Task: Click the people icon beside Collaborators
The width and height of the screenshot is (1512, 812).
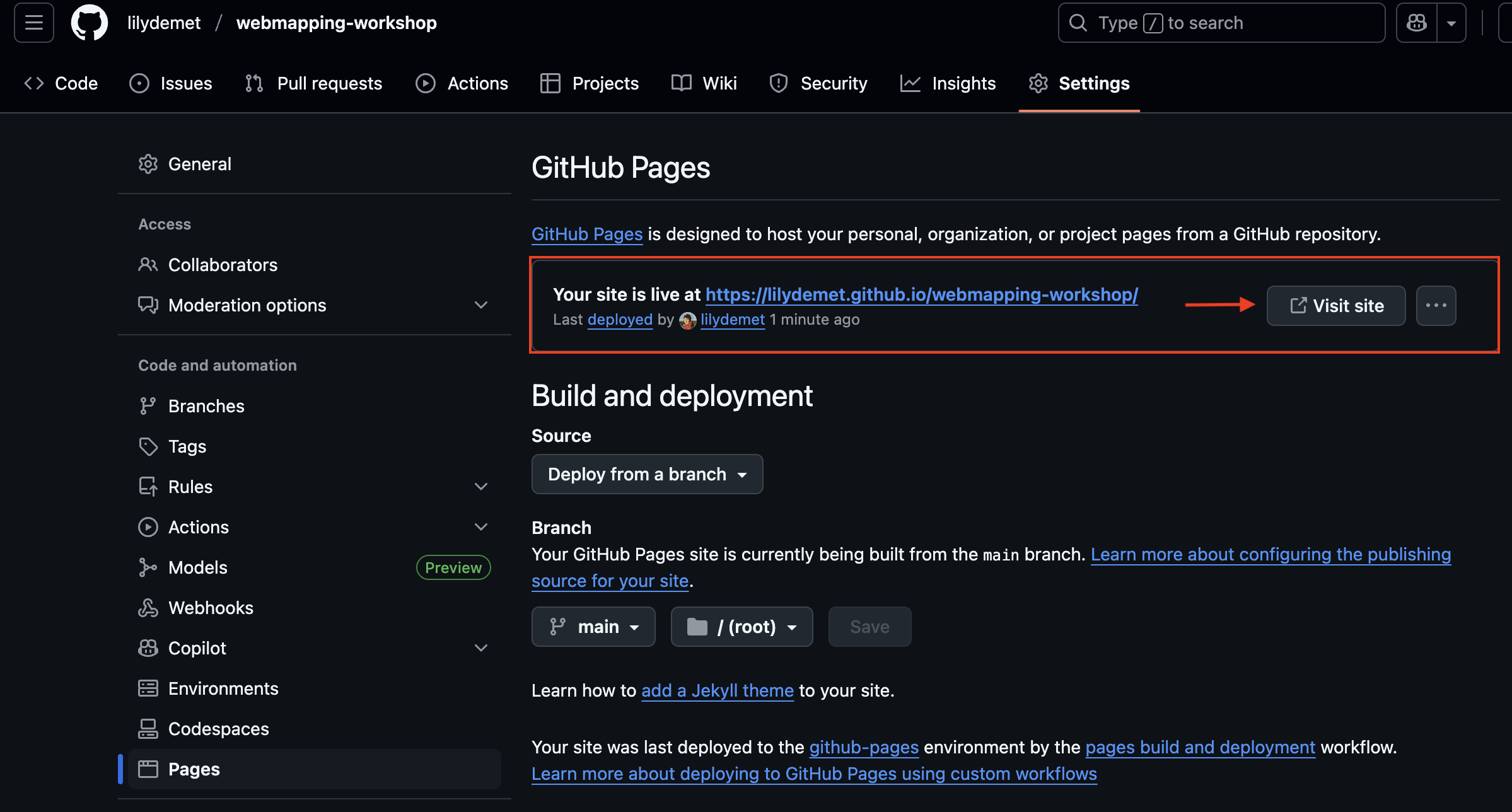Action: [x=148, y=265]
